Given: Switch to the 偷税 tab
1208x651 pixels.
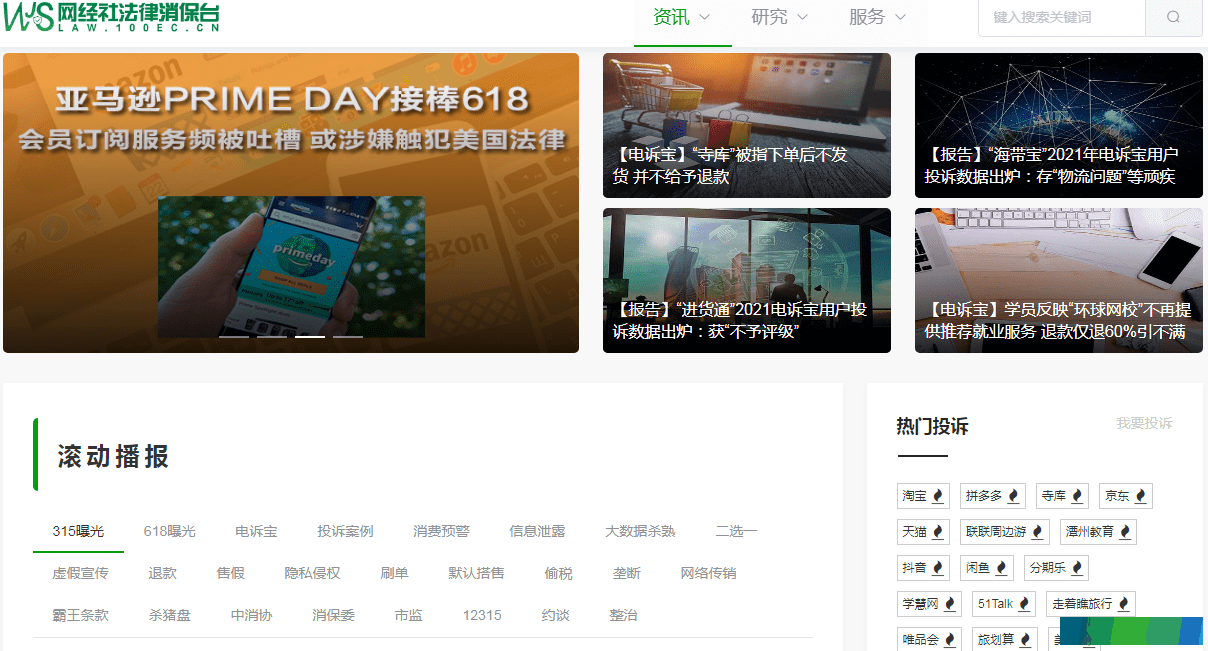Looking at the screenshot, I should (558, 573).
